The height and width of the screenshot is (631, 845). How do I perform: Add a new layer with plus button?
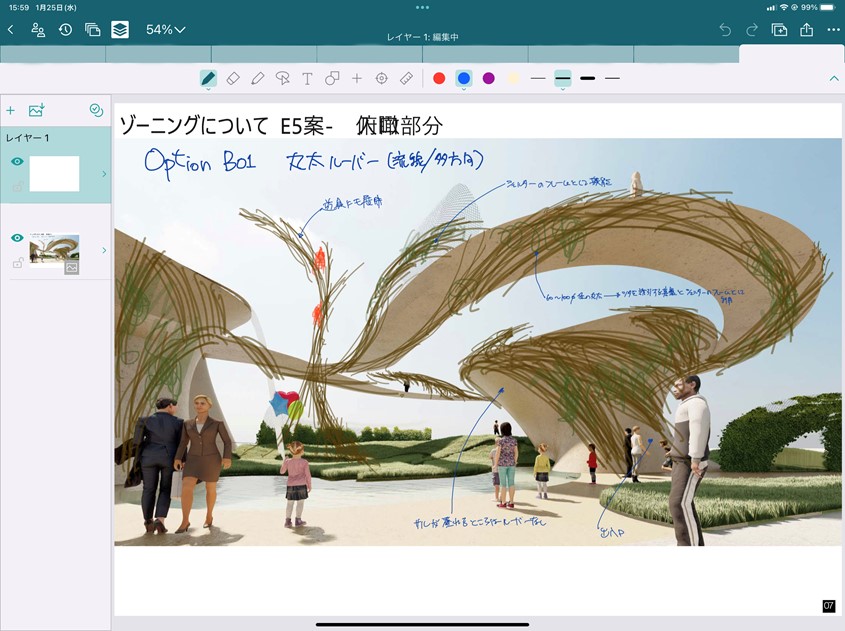tap(11, 111)
